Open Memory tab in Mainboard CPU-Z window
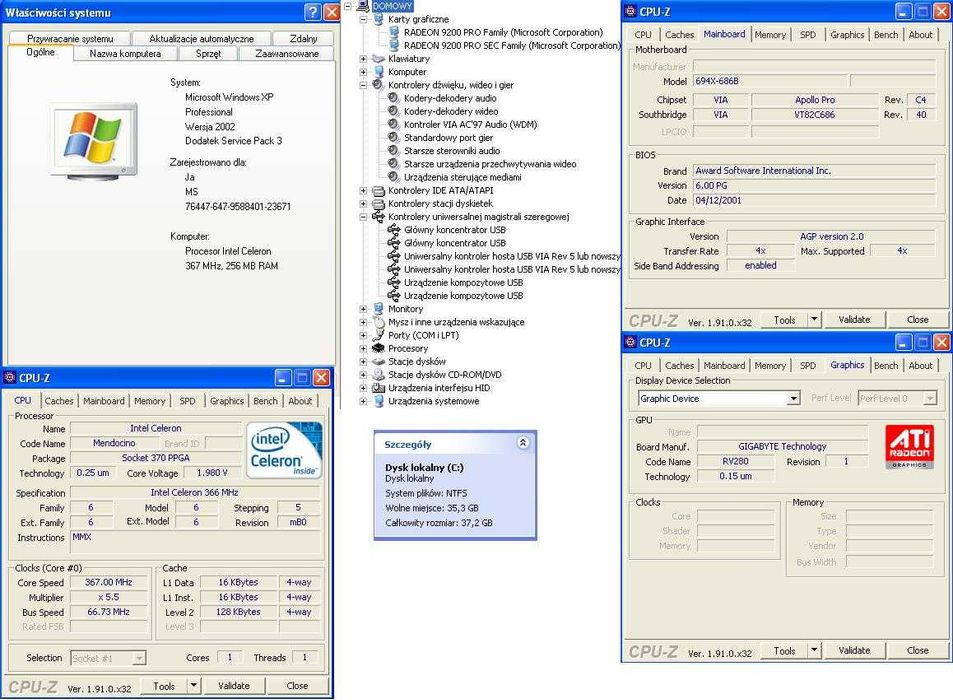953x700 pixels. 770,35
